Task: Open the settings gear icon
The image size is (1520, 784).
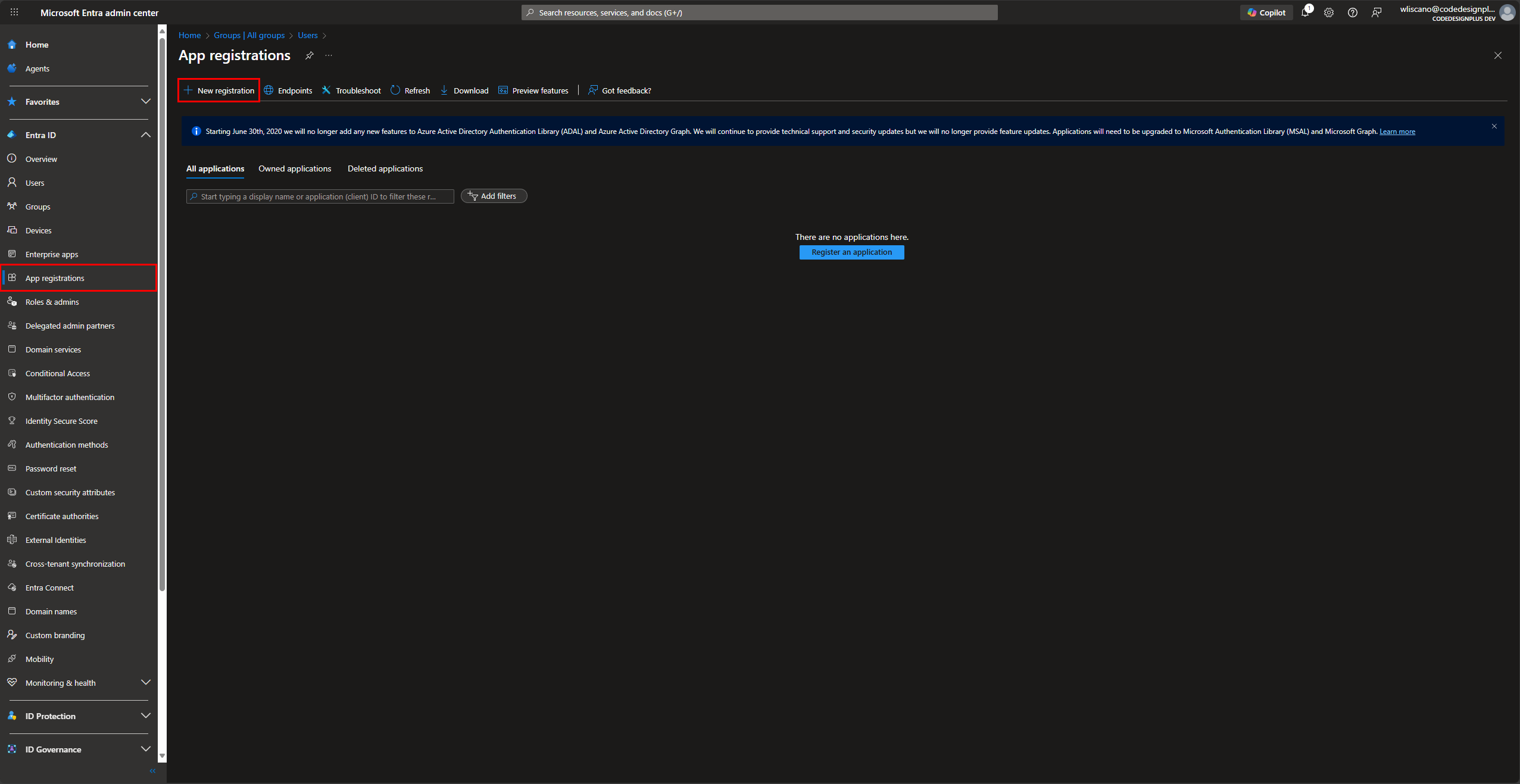Action: pyautogui.click(x=1329, y=13)
